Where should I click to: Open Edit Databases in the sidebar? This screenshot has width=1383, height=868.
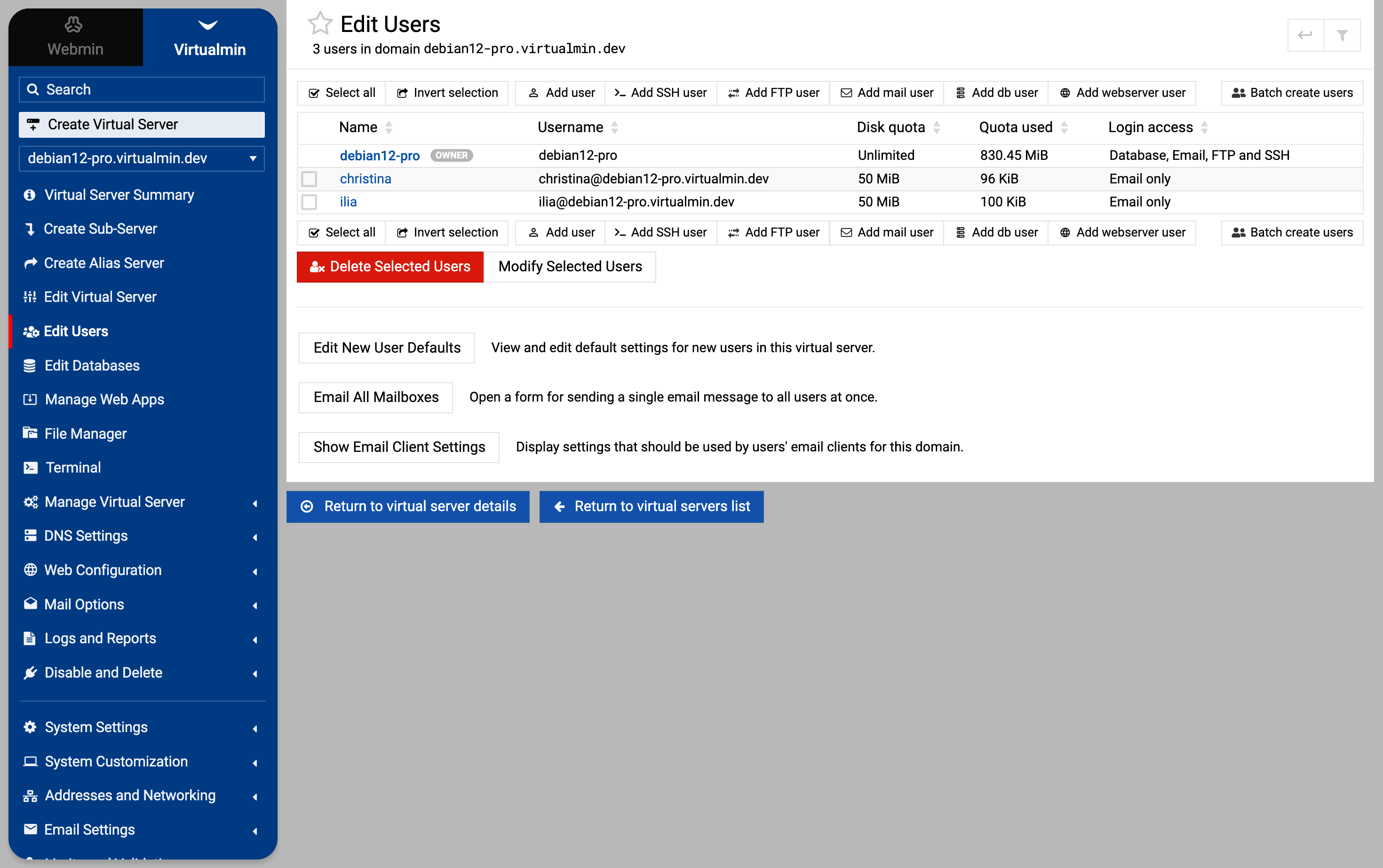[x=92, y=365]
